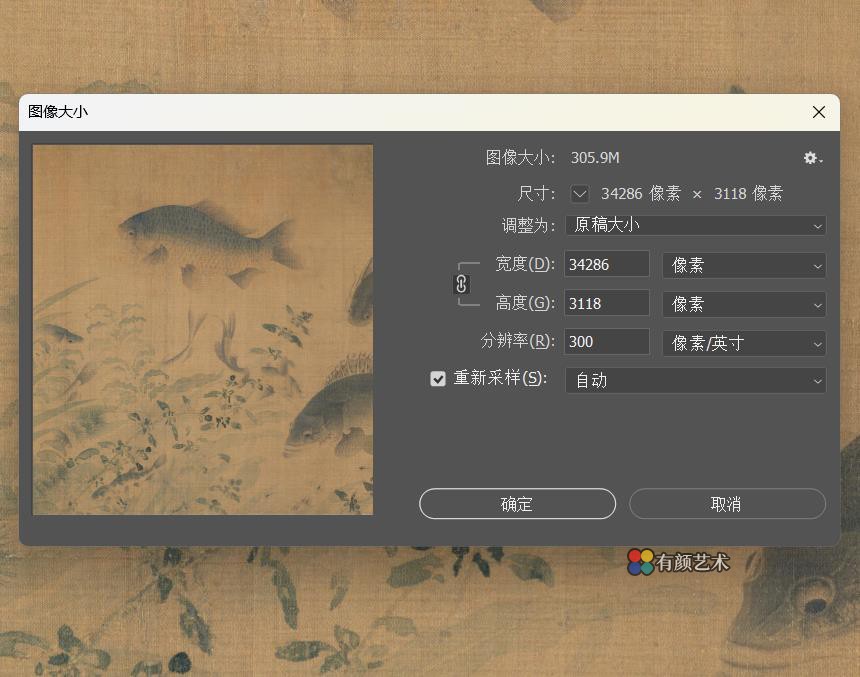Confirm with the 确定 button
Image resolution: width=860 pixels, height=677 pixels.
[517, 504]
